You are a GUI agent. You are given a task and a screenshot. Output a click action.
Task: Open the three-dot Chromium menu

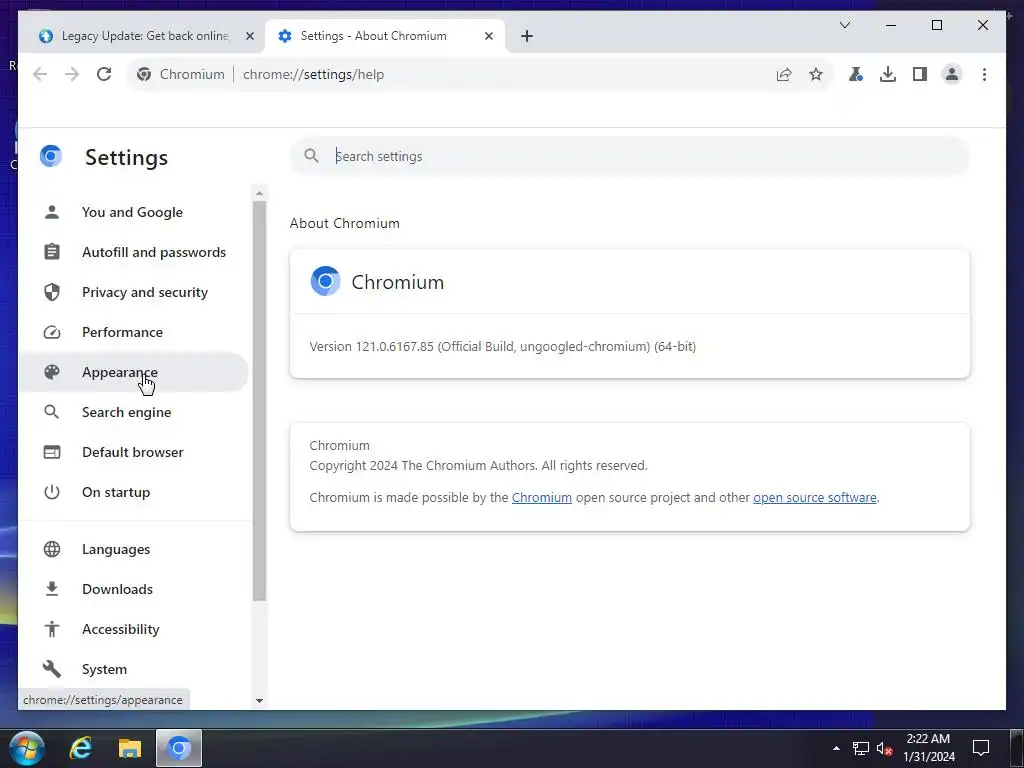point(984,74)
